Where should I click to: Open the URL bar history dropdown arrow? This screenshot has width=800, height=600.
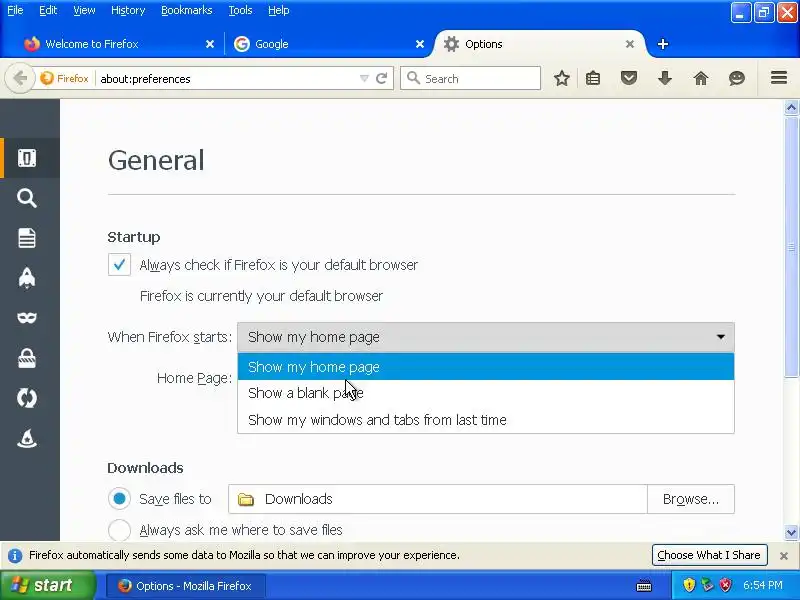point(364,79)
